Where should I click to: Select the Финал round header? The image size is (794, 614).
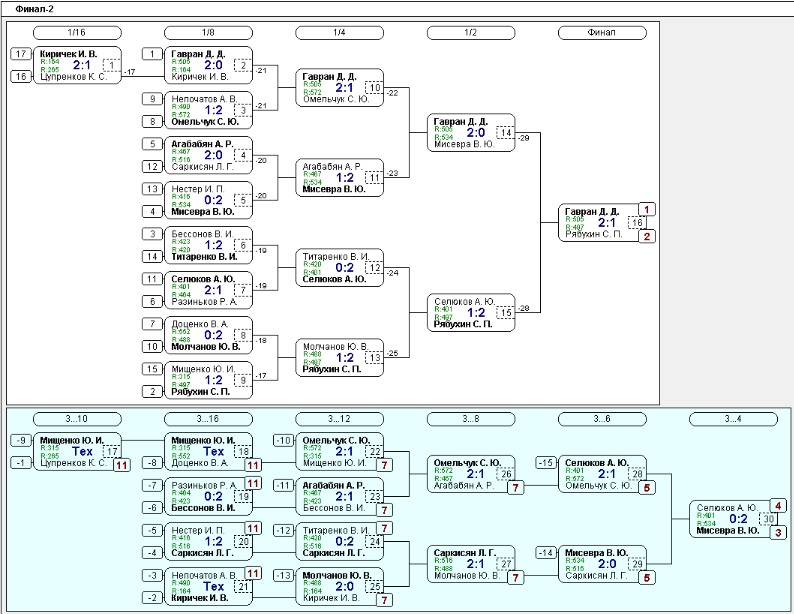click(x=602, y=33)
